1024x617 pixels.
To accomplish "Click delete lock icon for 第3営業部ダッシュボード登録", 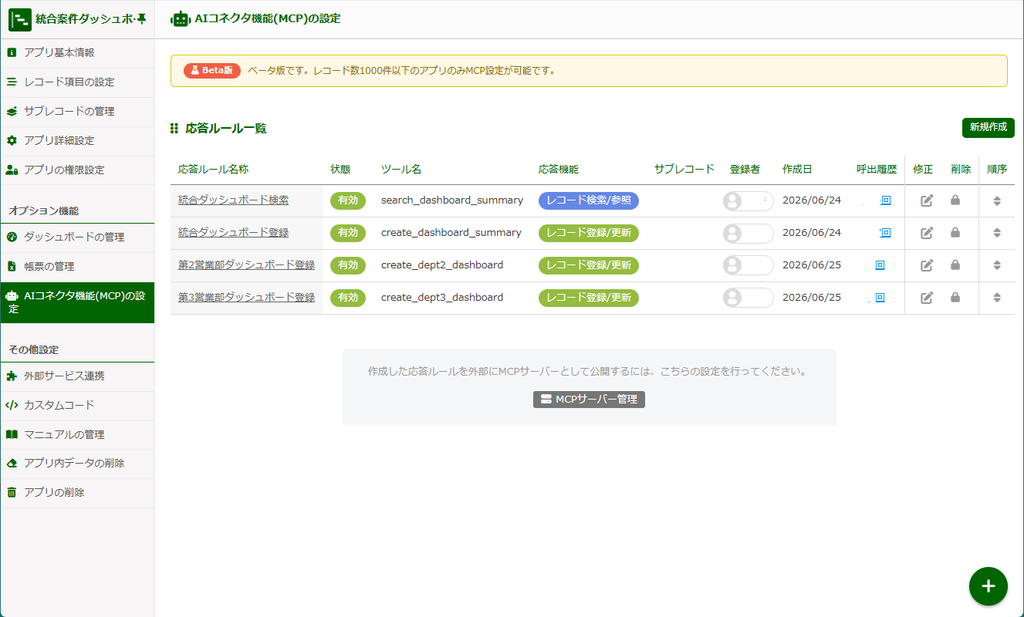I will pyautogui.click(x=955, y=297).
